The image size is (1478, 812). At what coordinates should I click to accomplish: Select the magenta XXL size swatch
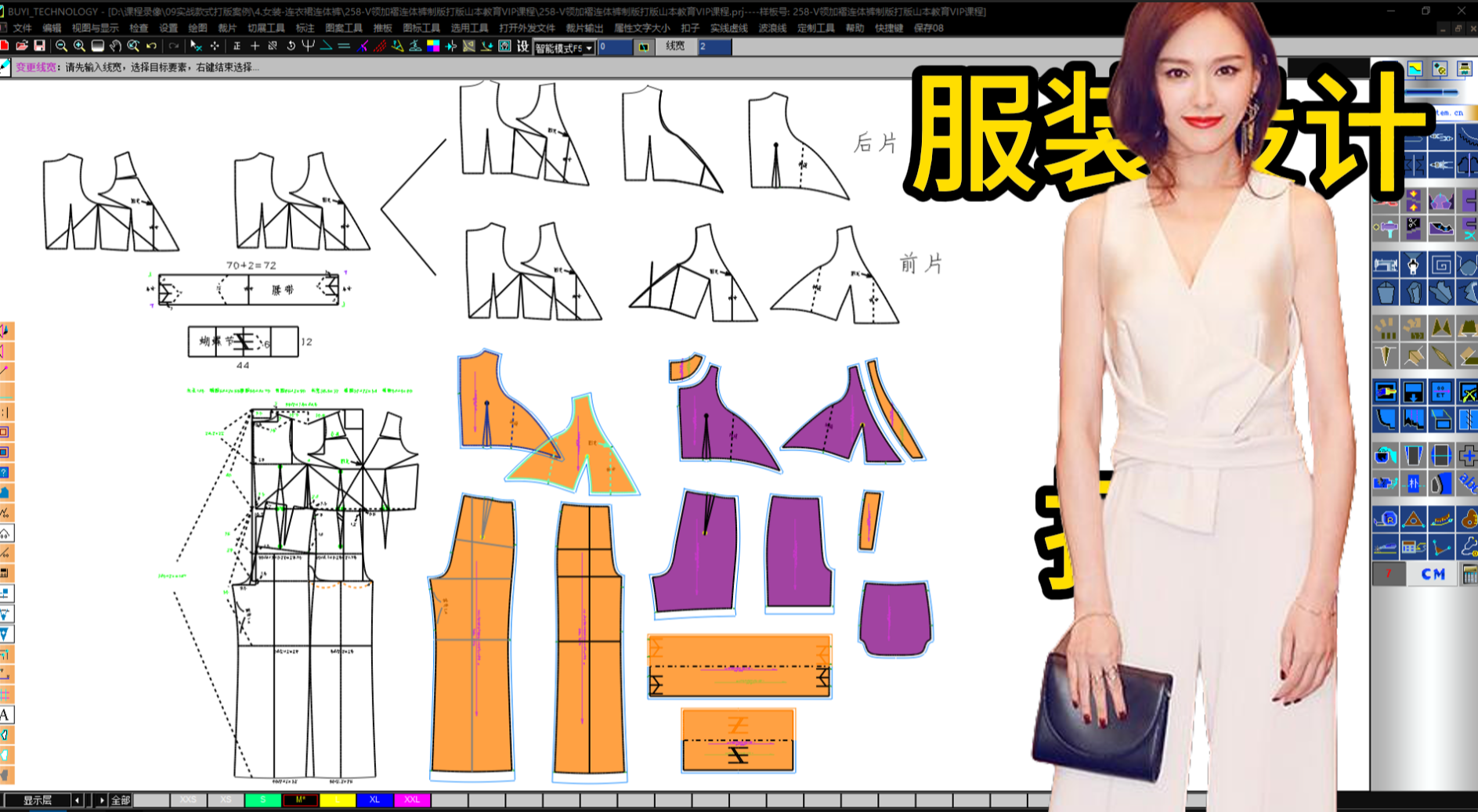pos(412,800)
